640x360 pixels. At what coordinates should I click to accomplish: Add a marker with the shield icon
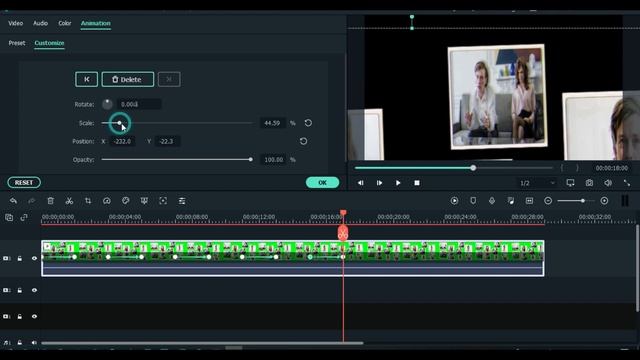coord(473,201)
